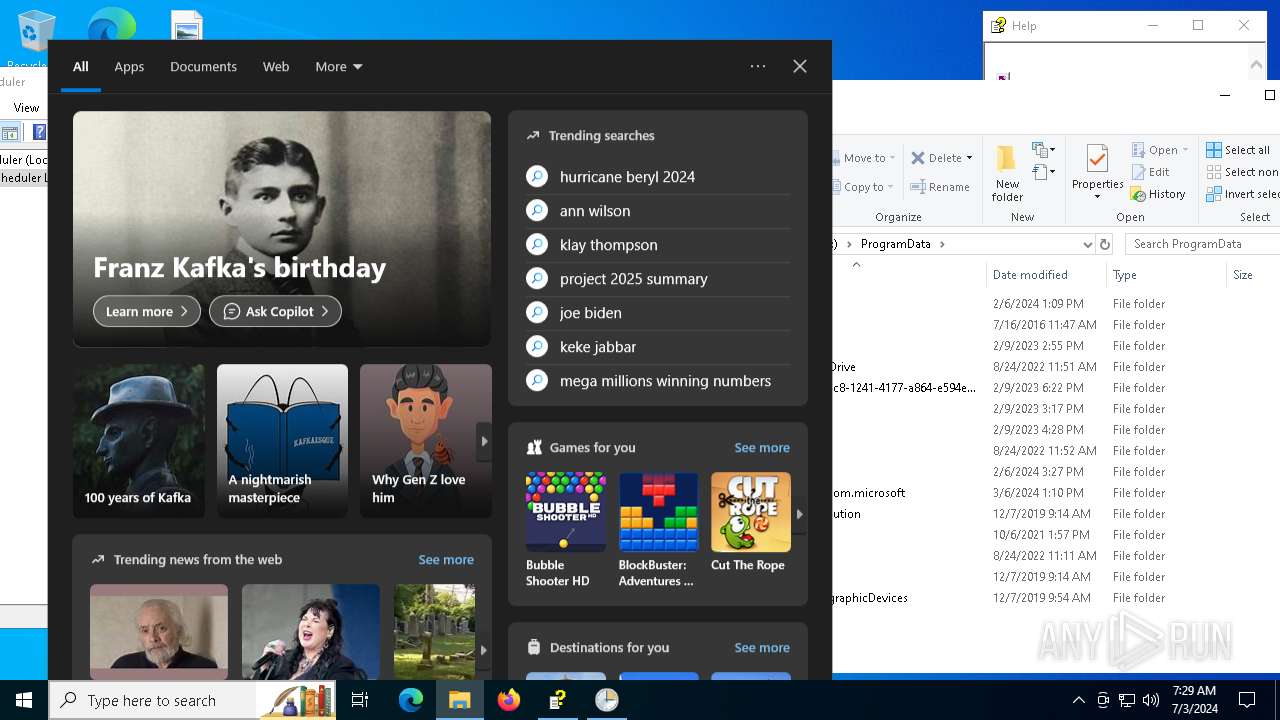Open volume control in system tray
Viewport: 1280px width, 720px height.
pyautogui.click(x=1151, y=700)
